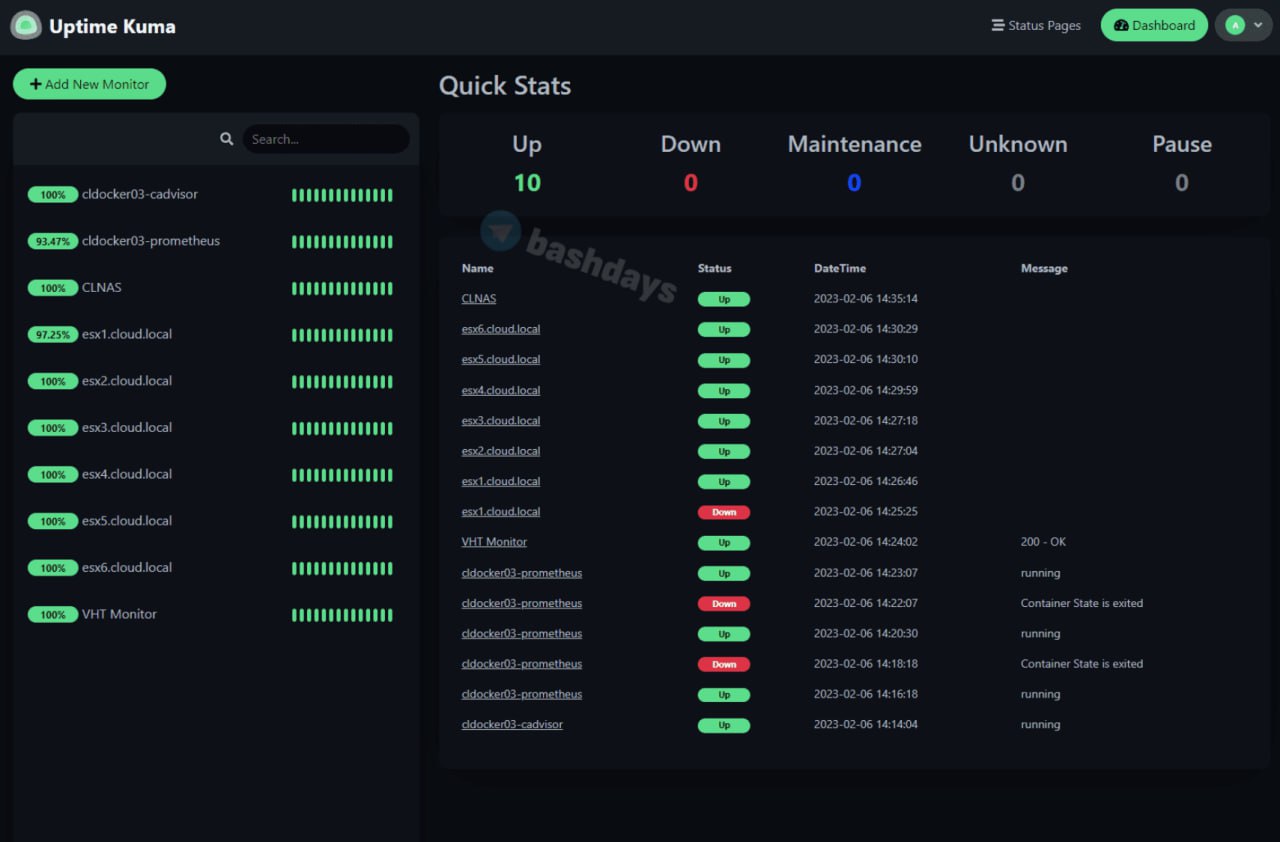Click the Message column header
Screen dimensions: 1280x842
point(1044,268)
